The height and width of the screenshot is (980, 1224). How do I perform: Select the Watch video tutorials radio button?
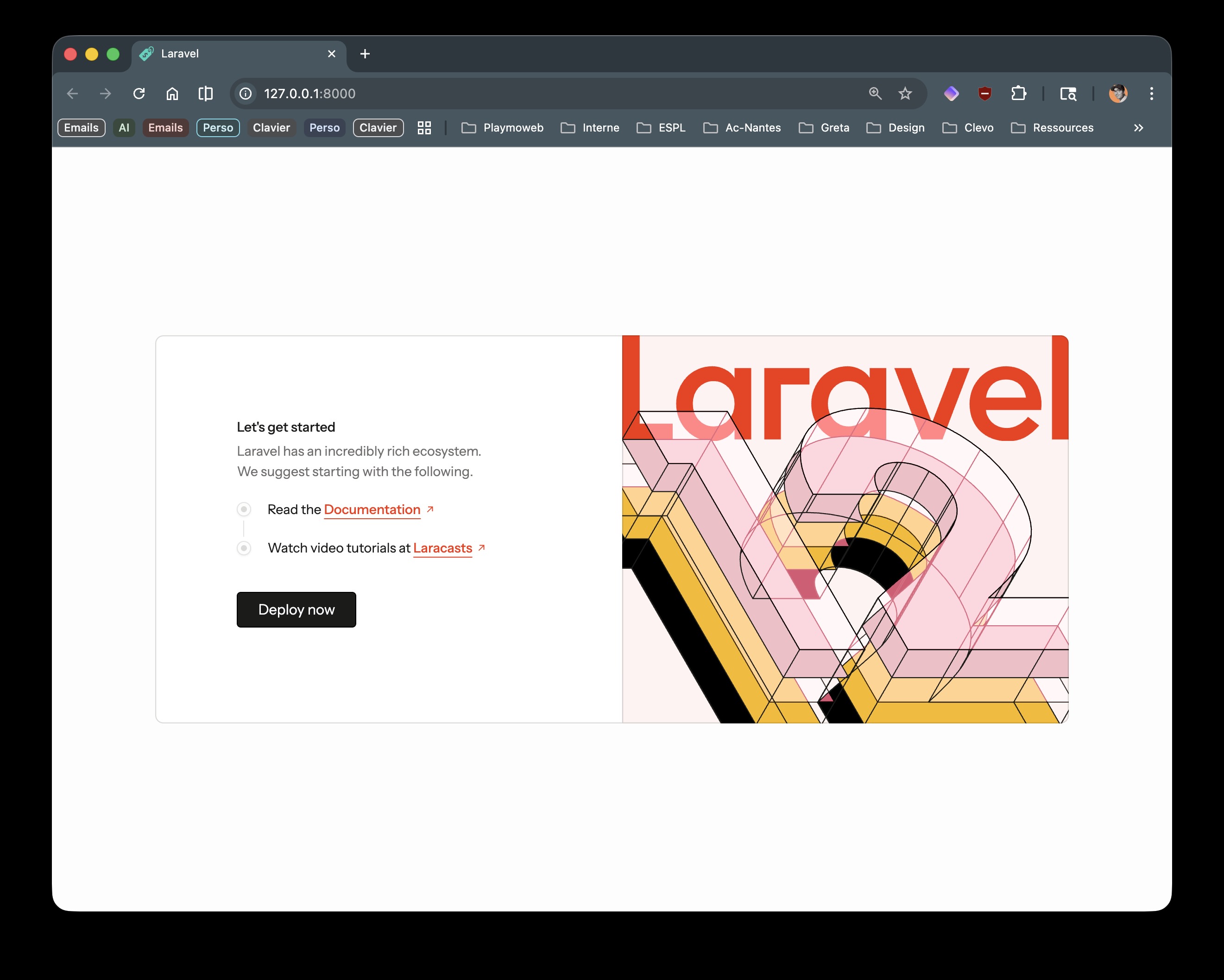244,548
